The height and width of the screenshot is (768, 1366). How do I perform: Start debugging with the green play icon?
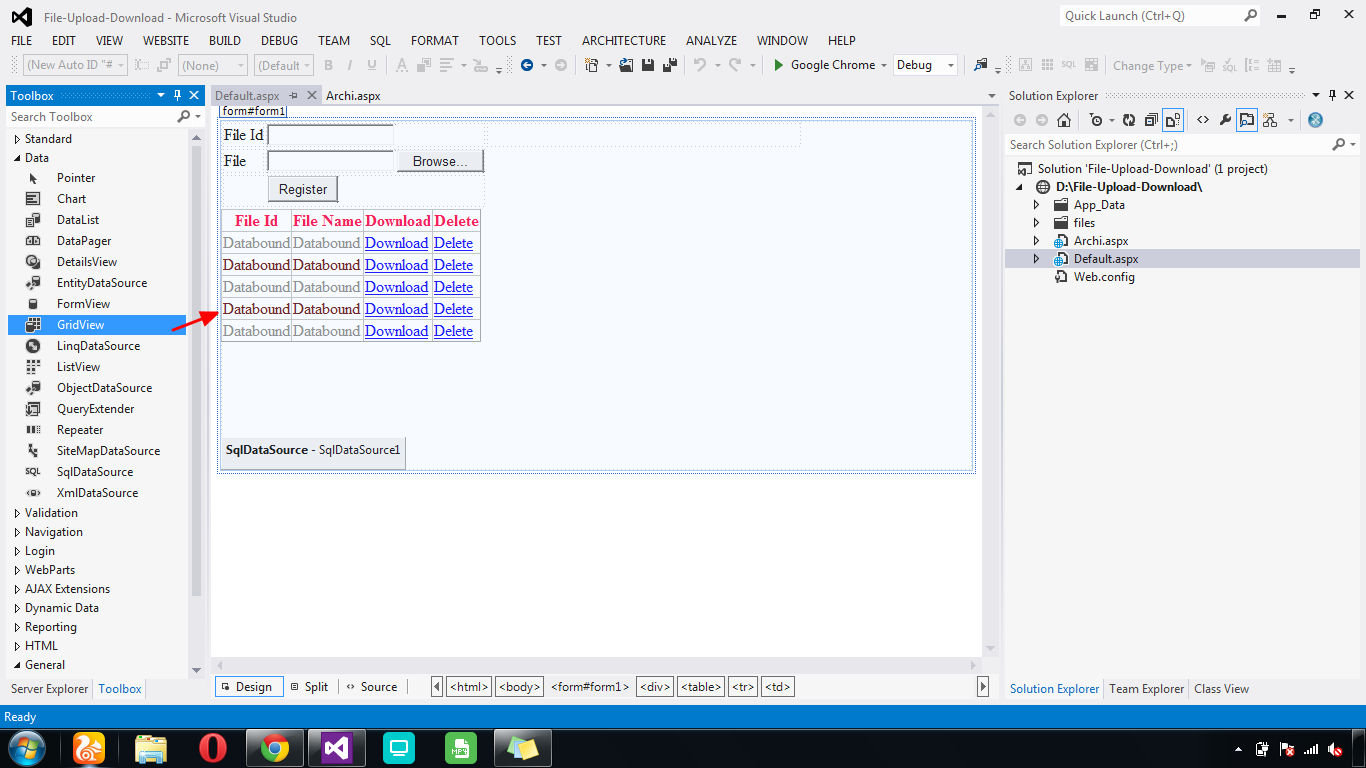pyautogui.click(x=778, y=65)
